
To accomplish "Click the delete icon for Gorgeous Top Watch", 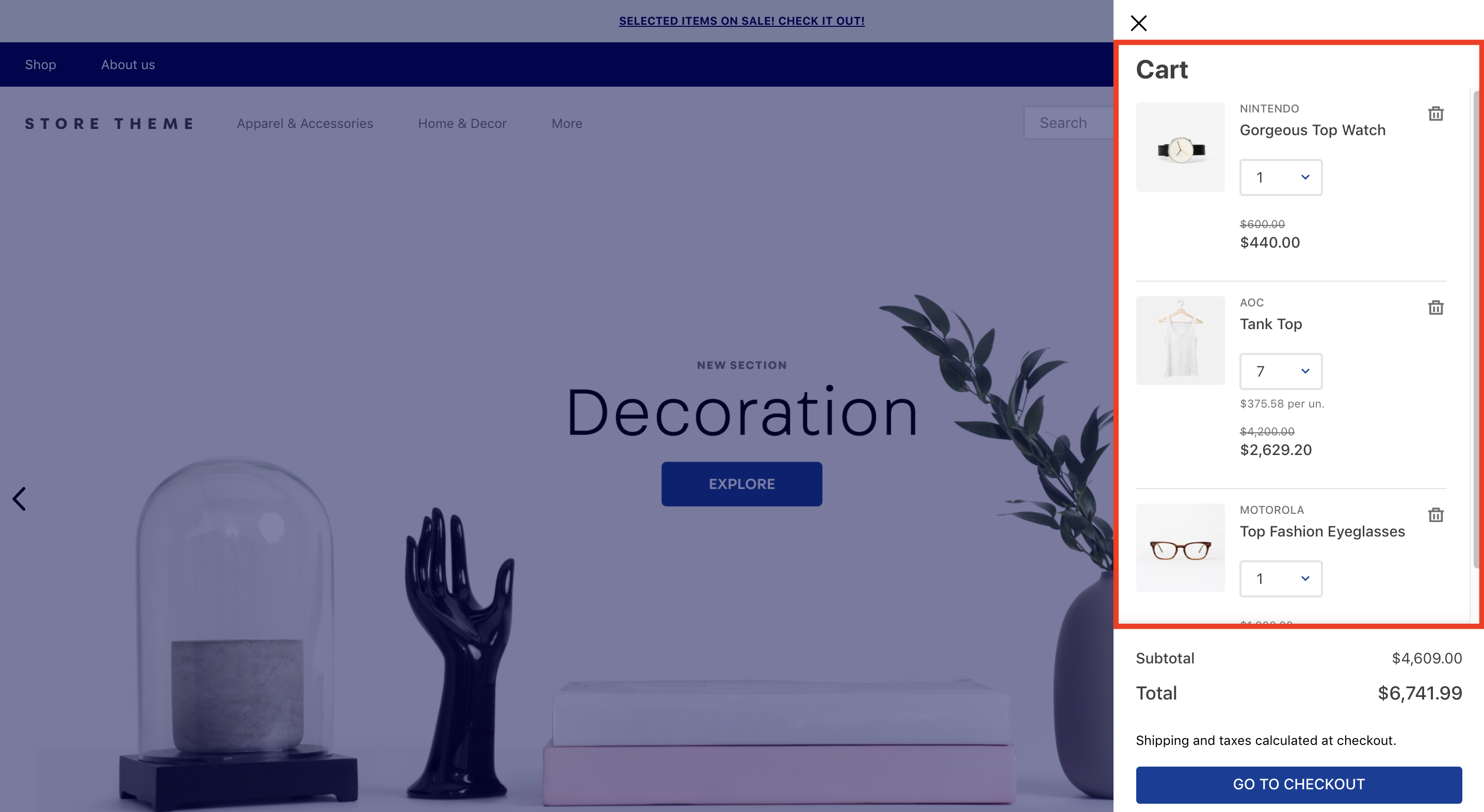I will coord(1436,113).
